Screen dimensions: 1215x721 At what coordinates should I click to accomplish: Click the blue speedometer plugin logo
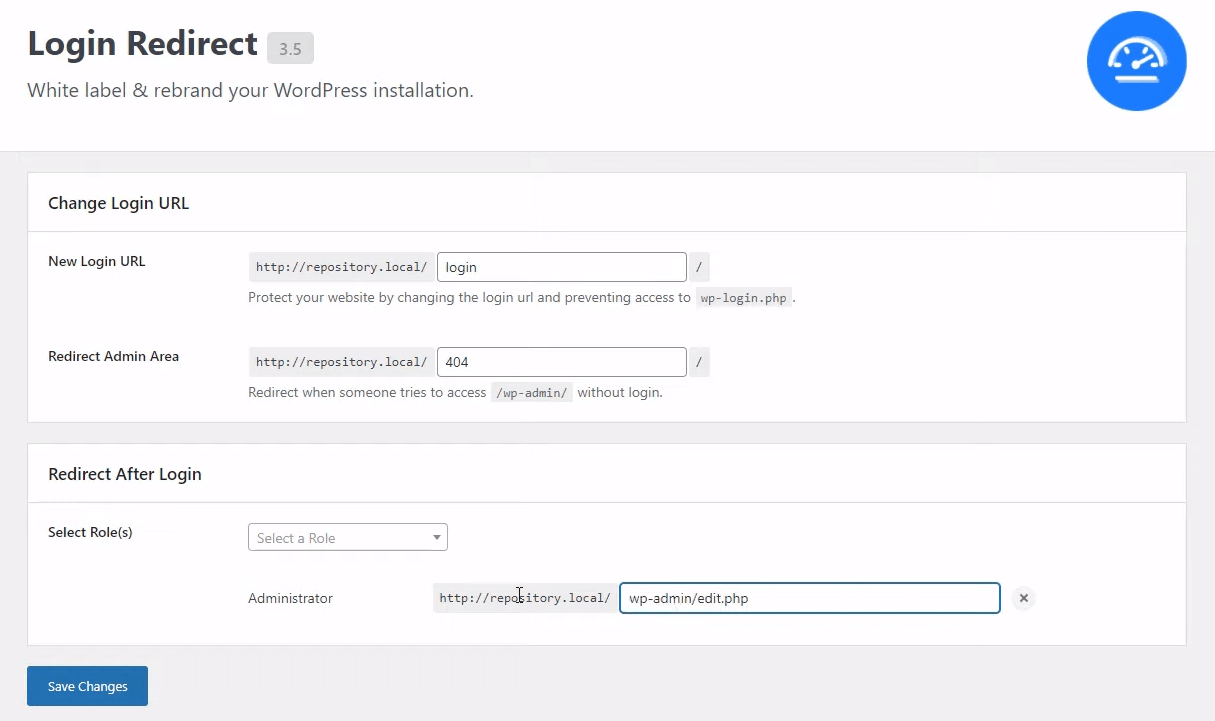pyautogui.click(x=1136, y=60)
